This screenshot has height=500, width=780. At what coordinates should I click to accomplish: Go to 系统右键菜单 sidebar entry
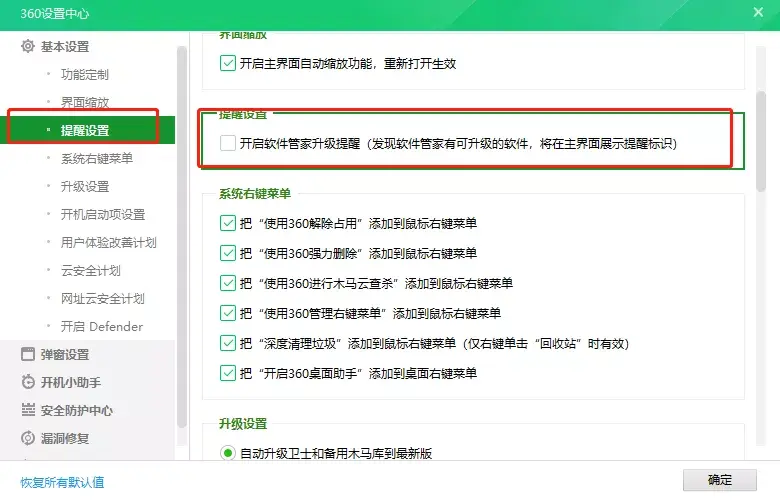coord(97,158)
